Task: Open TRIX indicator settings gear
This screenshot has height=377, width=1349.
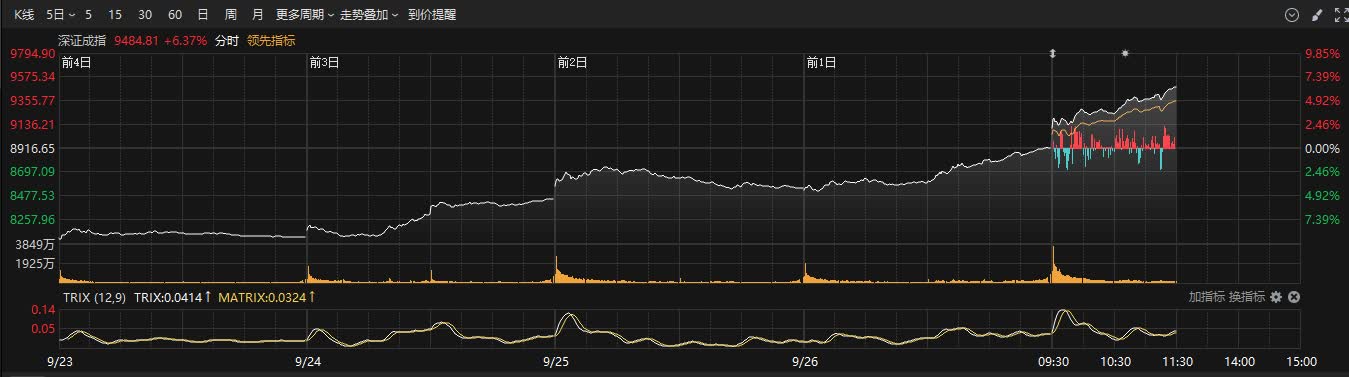Action: (1276, 297)
